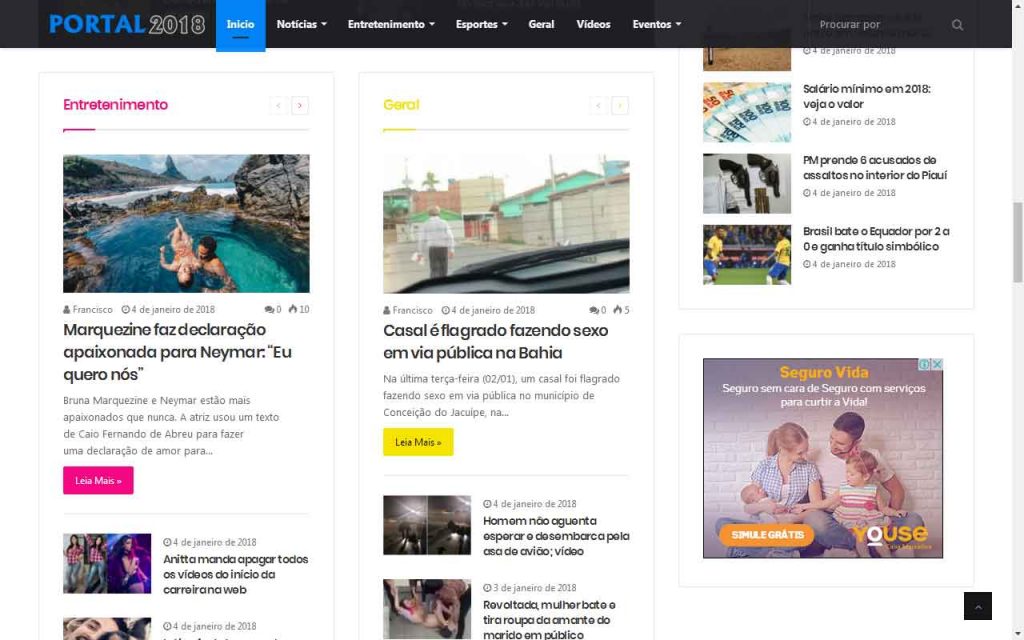Open 'Brasil bate o Equador' article link
This screenshot has height=640, width=1024.
point(876,239)
